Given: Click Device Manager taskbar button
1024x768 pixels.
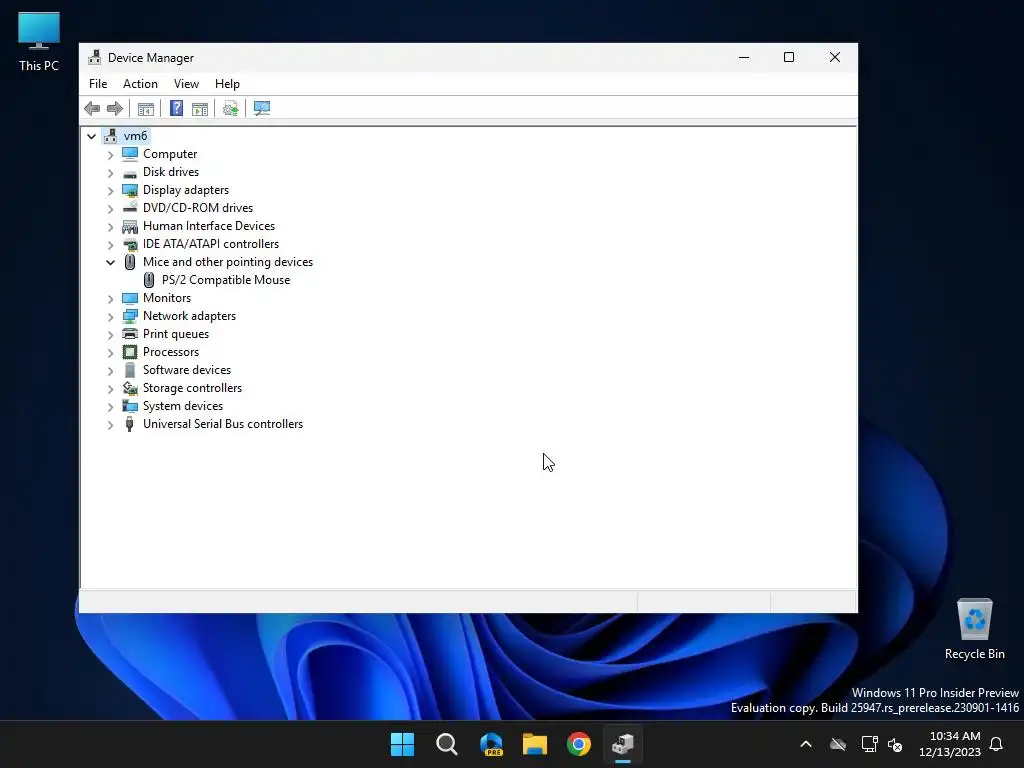Looking at the screenshot, I should [x=623, y=744].
